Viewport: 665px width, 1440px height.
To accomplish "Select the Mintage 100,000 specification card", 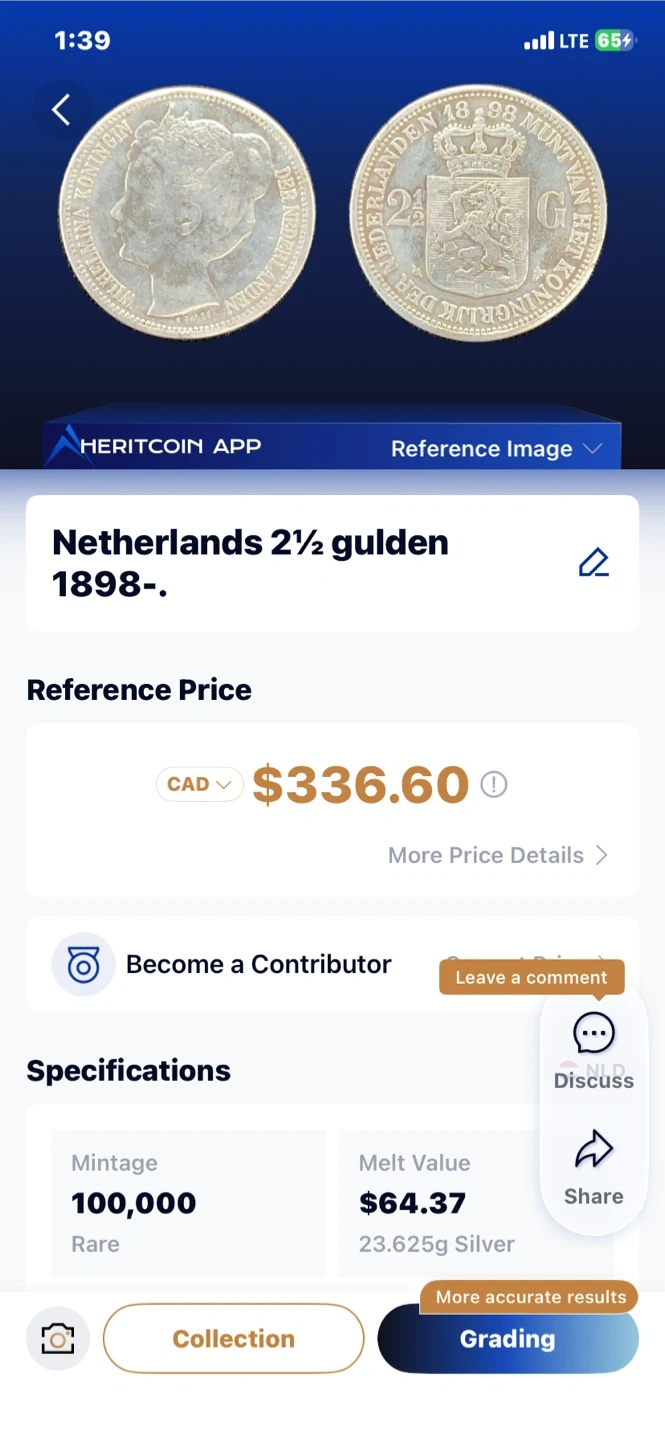I will tap(188, 1203).
